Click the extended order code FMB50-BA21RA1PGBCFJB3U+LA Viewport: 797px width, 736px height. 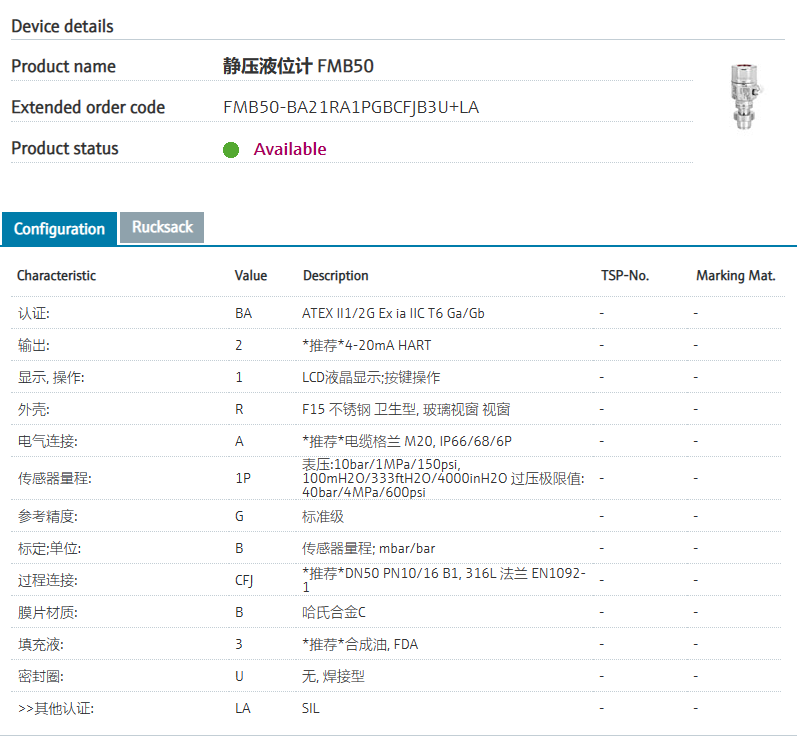point(351,108)
